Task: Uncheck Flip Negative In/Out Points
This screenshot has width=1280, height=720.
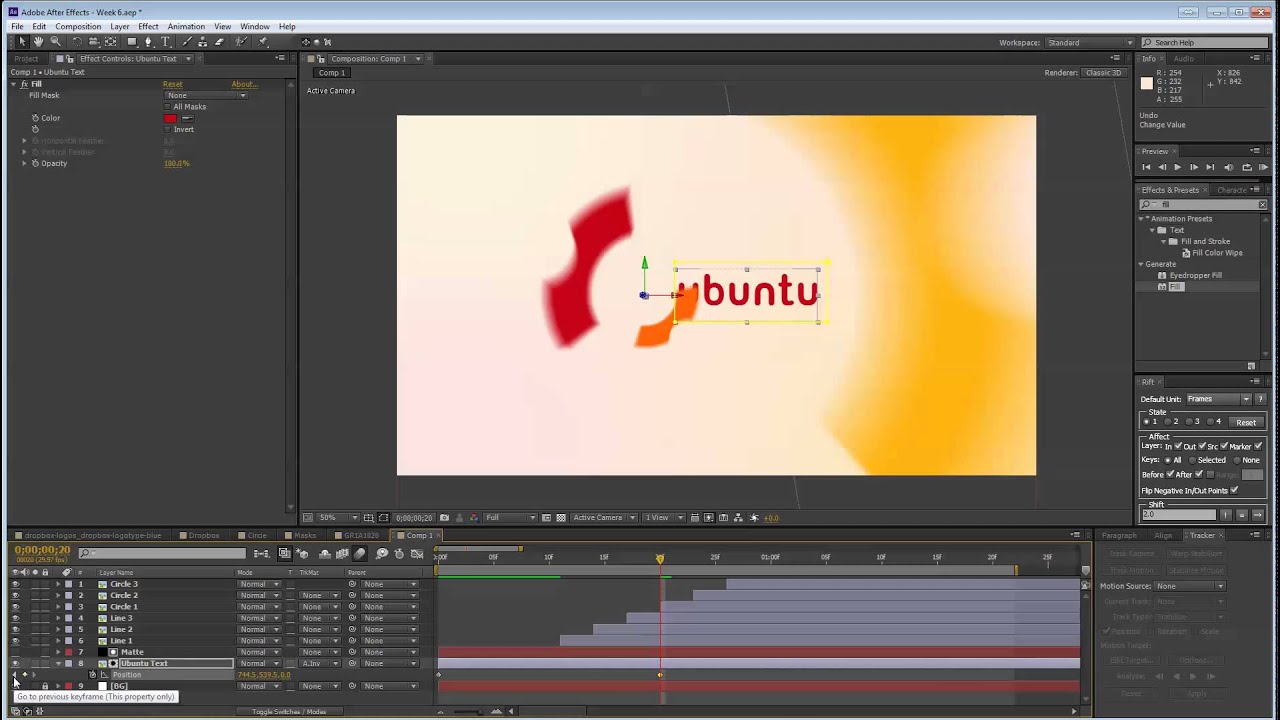Action: [1233, 490]
